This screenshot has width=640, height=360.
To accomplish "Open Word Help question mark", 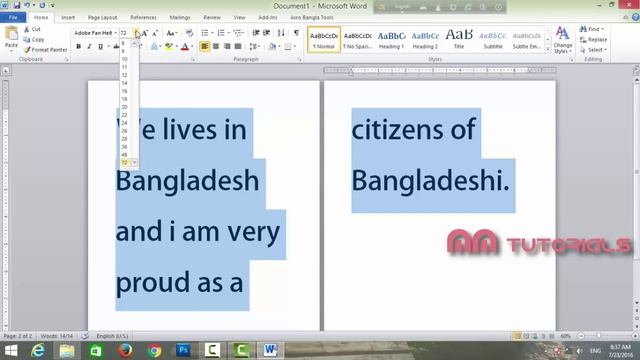I will (x=636, y=17).
